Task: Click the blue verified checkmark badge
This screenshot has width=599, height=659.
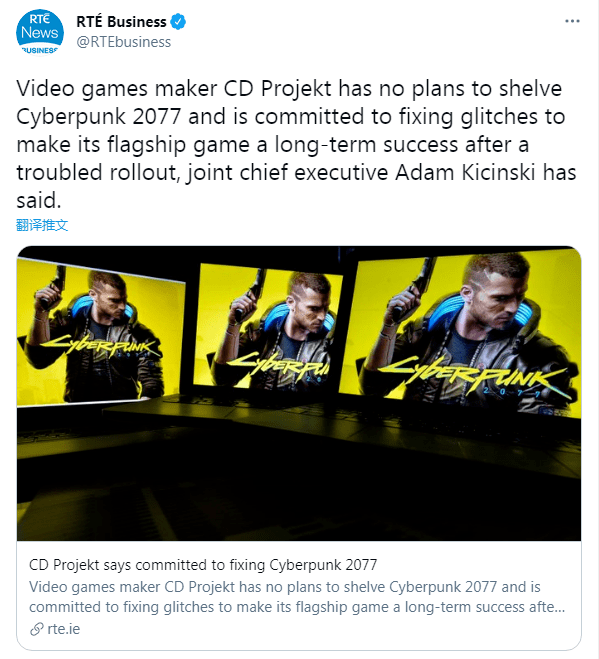Action: point(178,22)
